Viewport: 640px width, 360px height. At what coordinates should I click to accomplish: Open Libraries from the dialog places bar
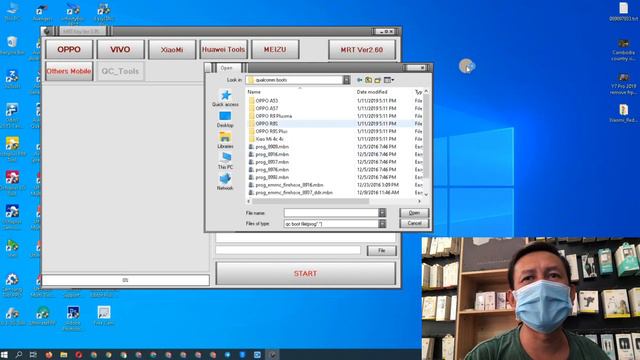225,140
